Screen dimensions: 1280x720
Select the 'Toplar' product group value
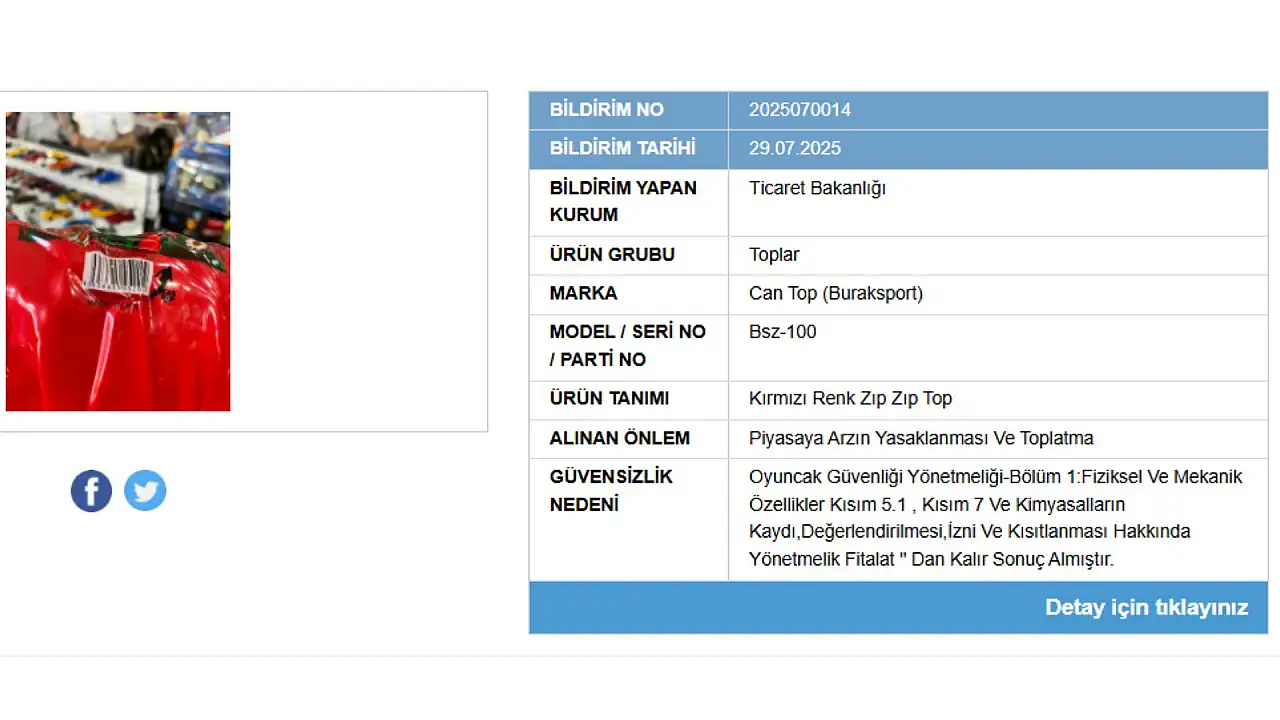pyautogui.click(x=774, y=255)
